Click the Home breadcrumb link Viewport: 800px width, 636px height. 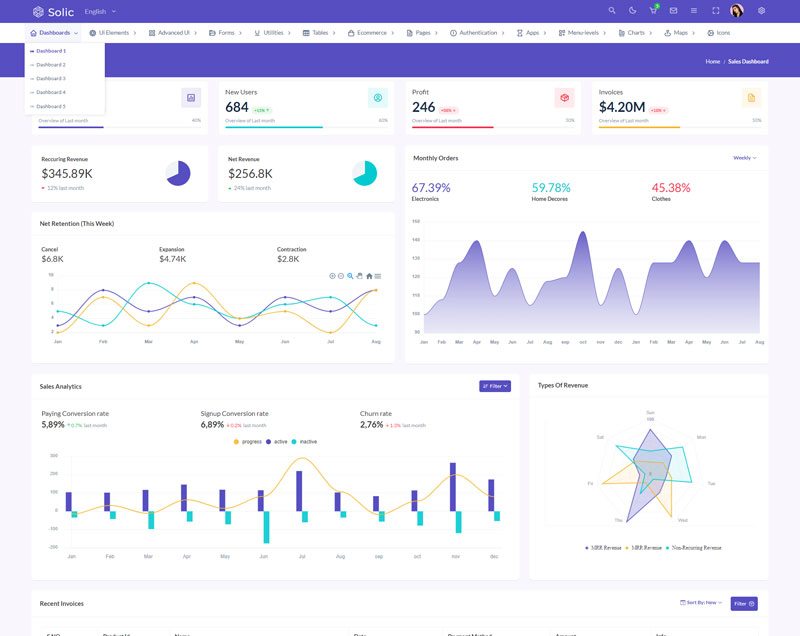pos(712,62)
